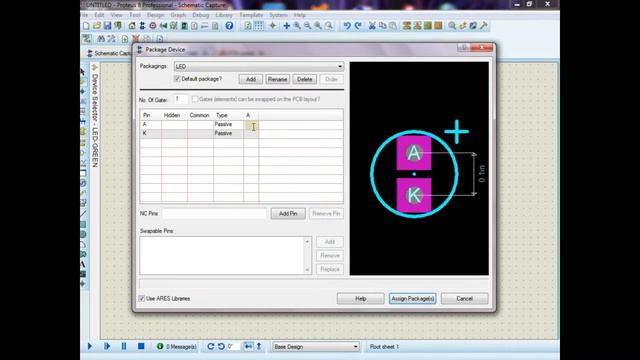Screen dimensions: 640x360
Task: Open the Base Design dropdown
Action: click(316, 347)
